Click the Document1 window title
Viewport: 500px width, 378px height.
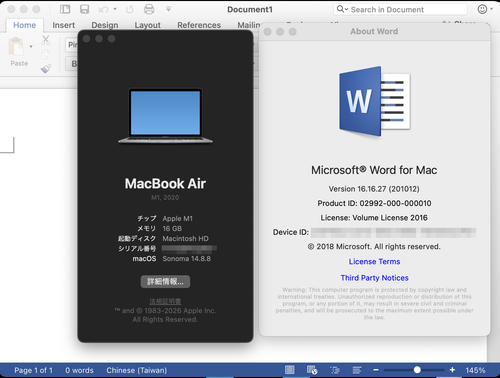(x=250, y=9)
